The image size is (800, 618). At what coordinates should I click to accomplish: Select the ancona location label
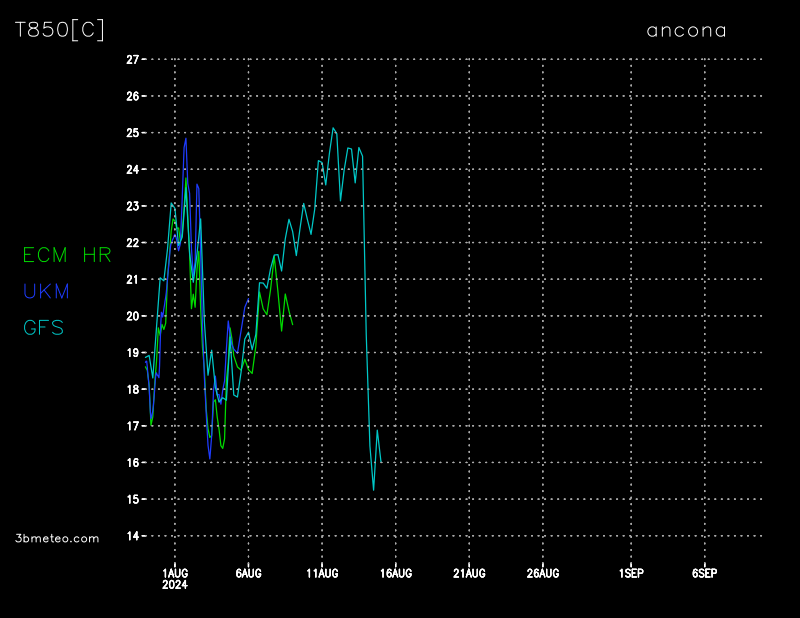686,30
